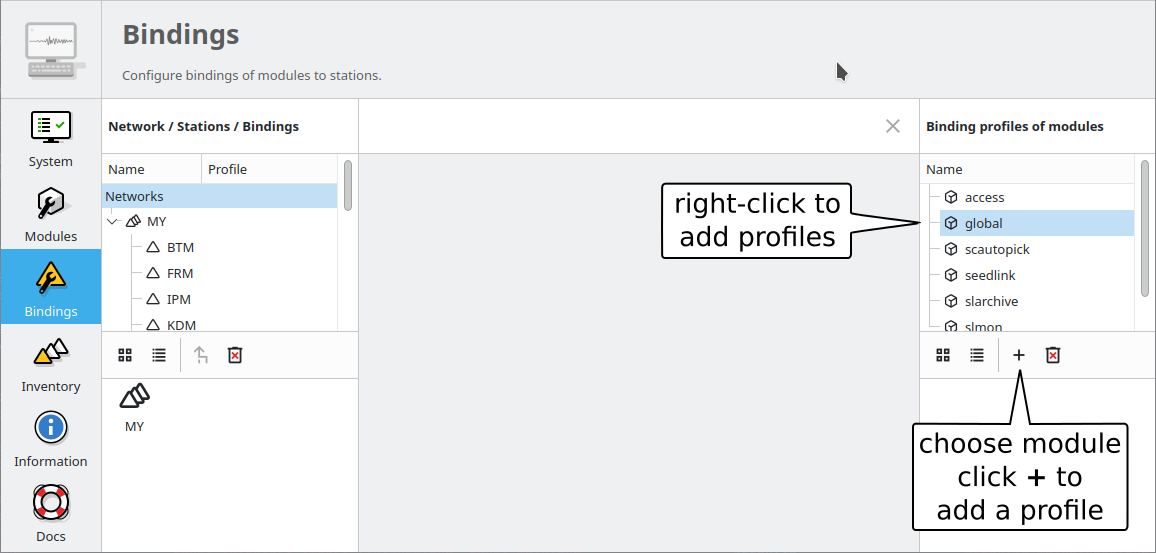Select the global module in profiles list
The image size is (1156, 553).
984,223
